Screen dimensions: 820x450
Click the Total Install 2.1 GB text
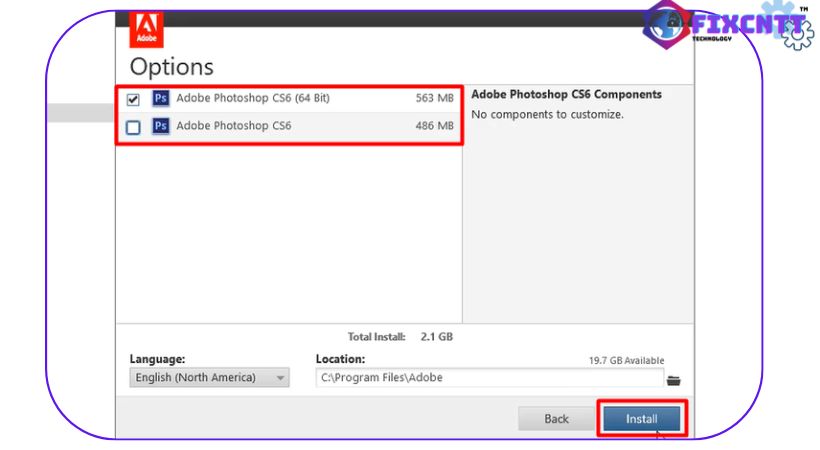pos(401,336)
